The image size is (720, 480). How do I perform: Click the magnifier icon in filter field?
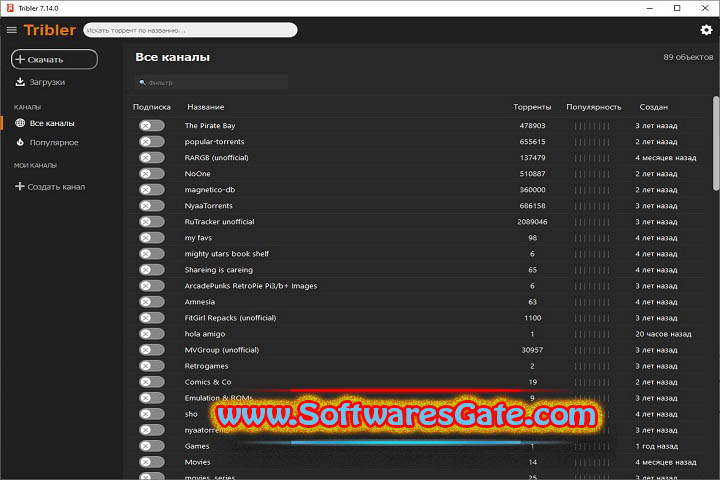click(x=142, y=83)
